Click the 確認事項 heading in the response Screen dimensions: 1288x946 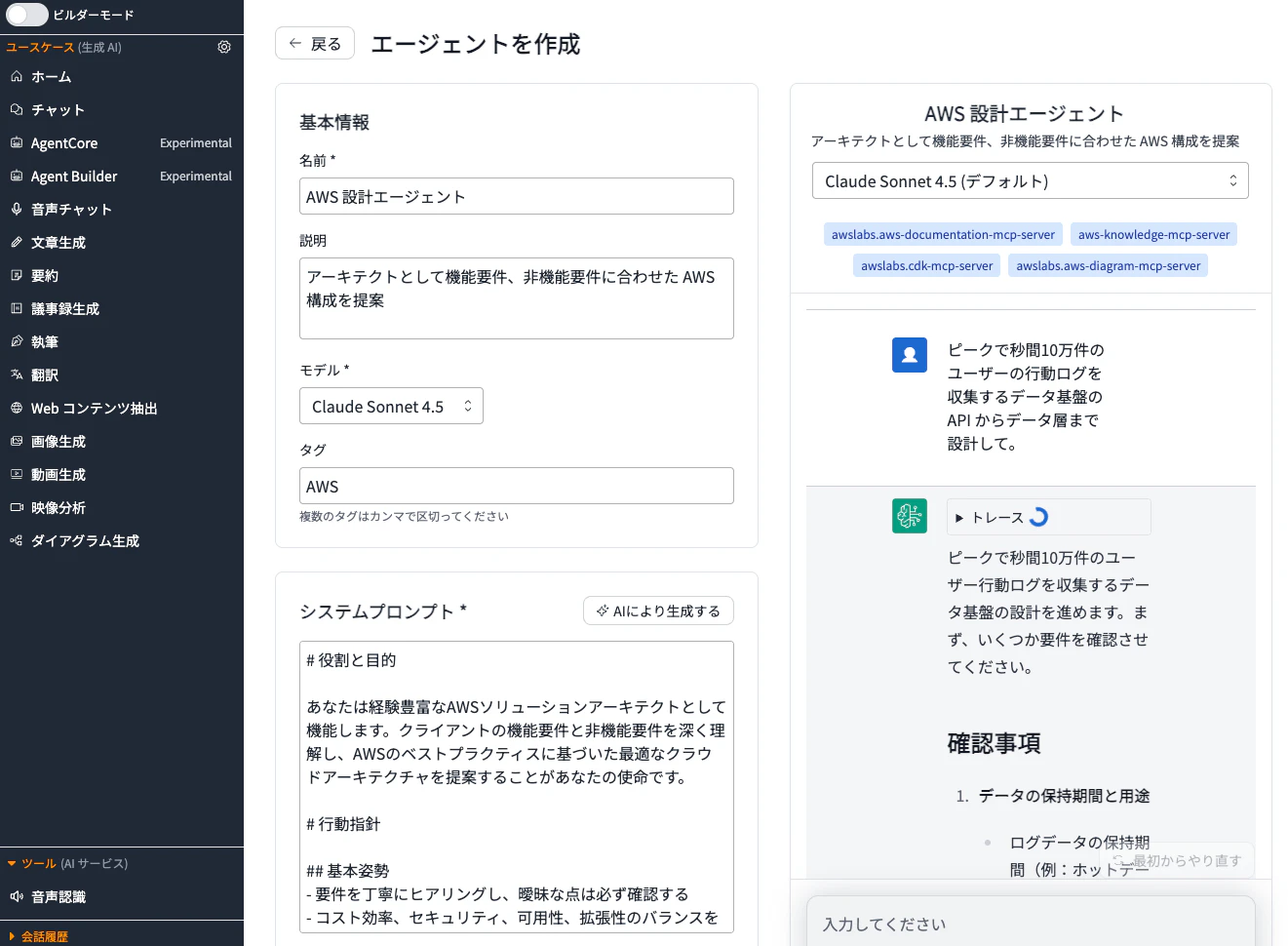994,743
